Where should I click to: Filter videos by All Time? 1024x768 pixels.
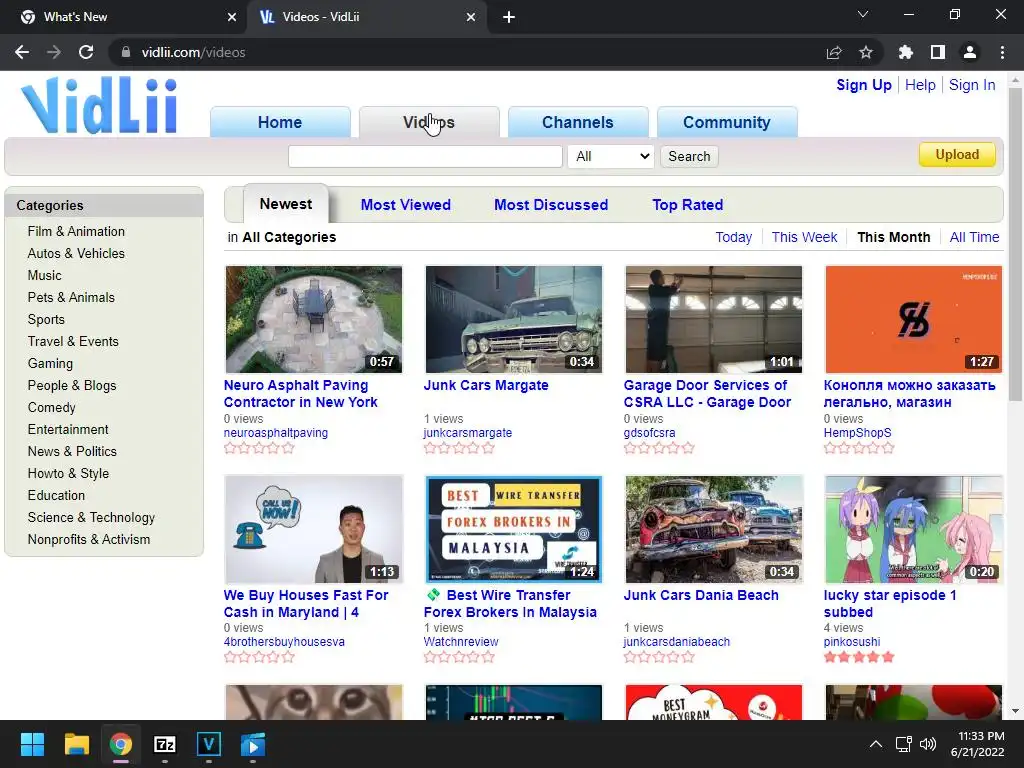click(974, 237)
